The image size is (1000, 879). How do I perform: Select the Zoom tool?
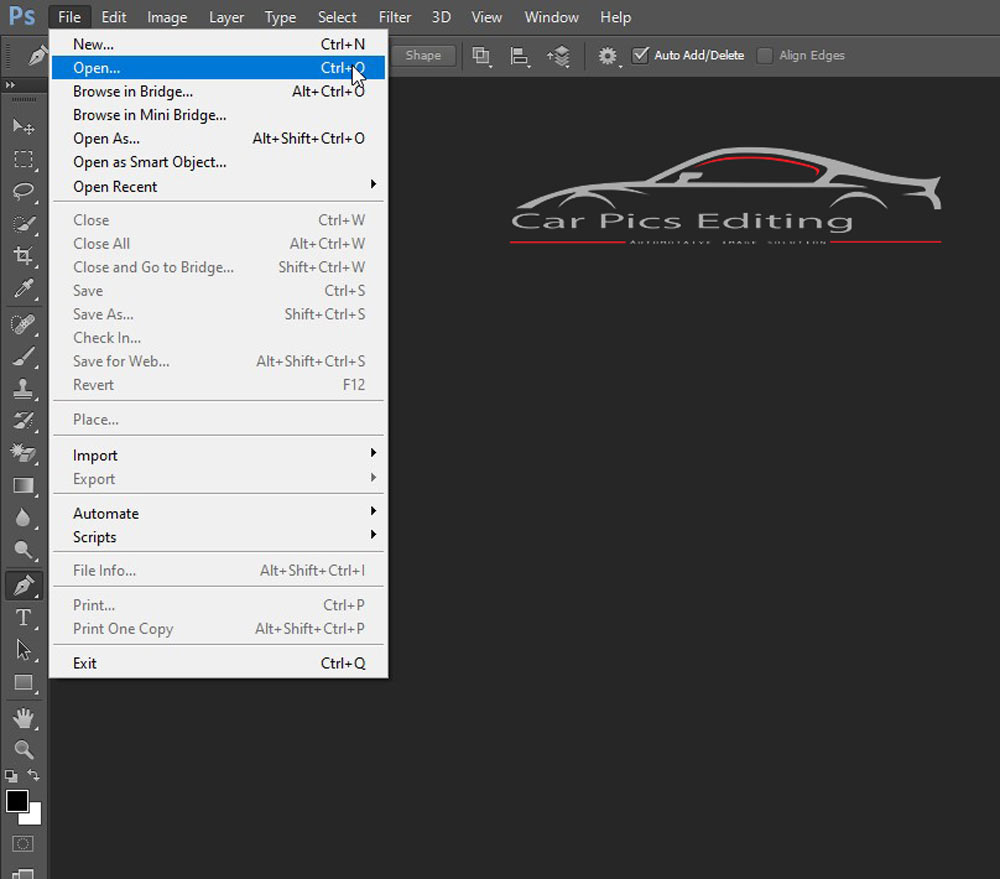[24, 750]
